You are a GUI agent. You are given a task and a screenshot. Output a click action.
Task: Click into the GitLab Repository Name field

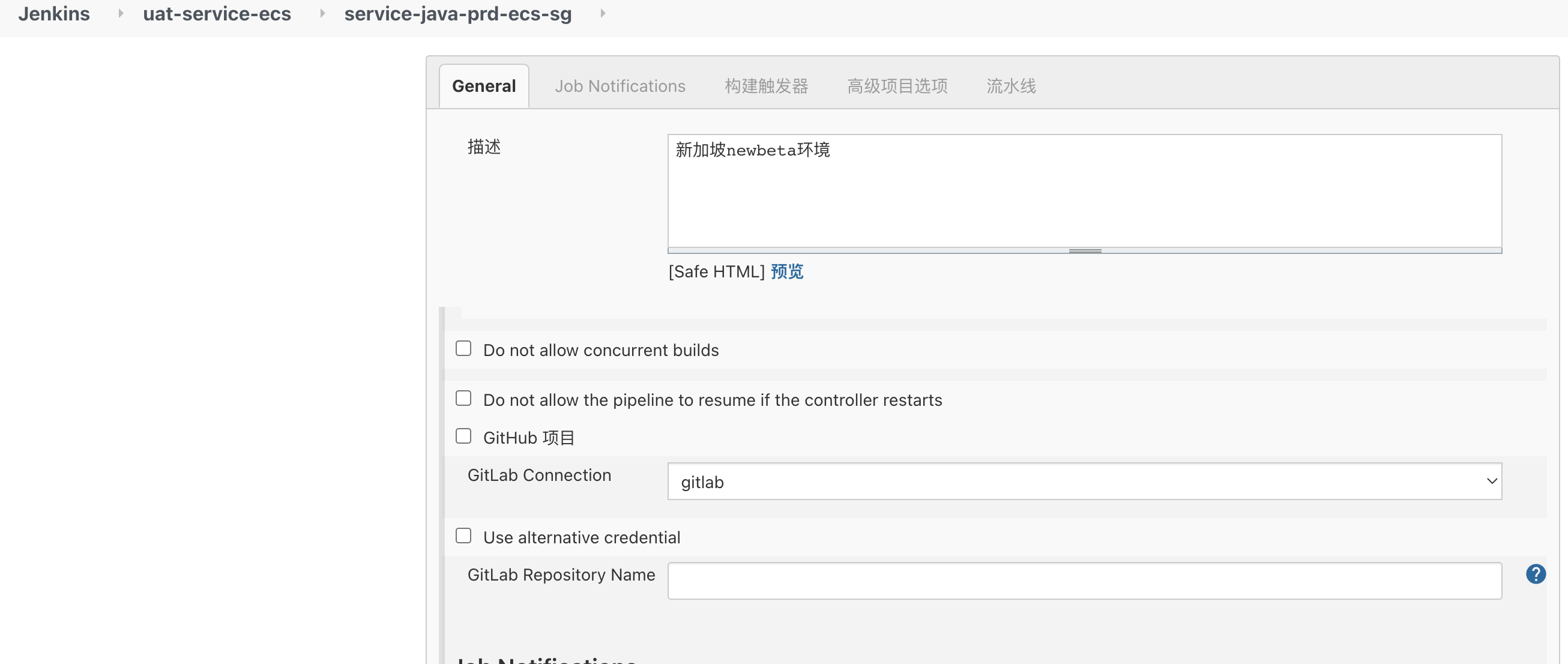point(1084,581)
